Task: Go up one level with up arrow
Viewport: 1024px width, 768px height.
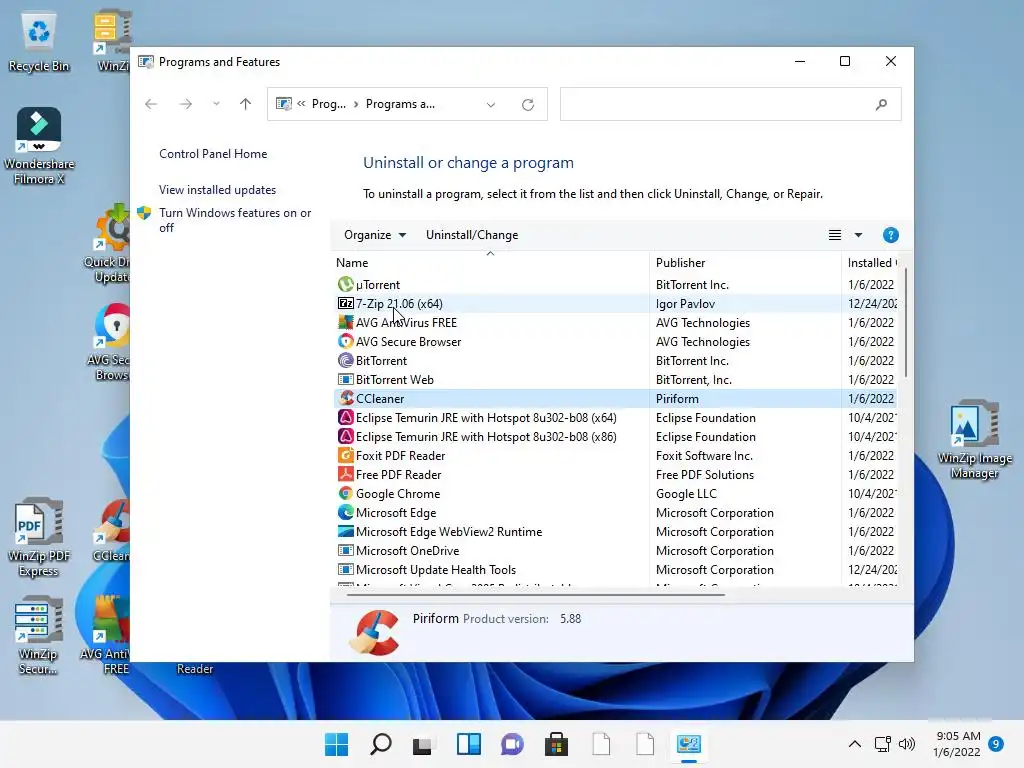Action: pyautogui.click(x=246, y=104)
